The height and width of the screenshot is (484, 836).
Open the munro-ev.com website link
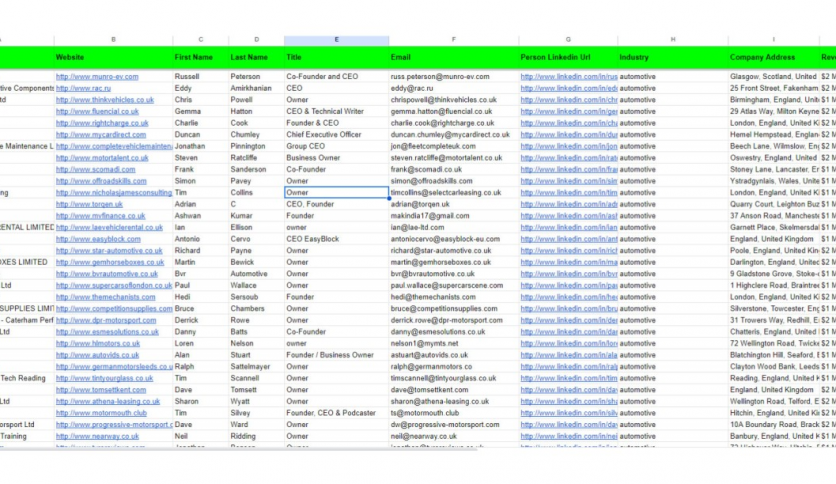(97, 77)
